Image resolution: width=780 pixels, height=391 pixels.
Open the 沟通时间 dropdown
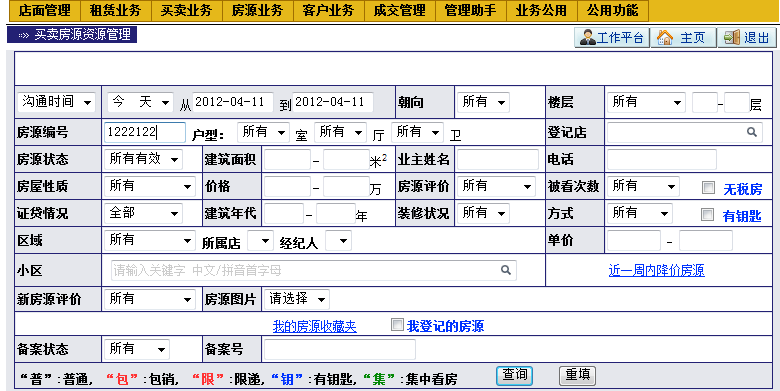pos(56,102)
